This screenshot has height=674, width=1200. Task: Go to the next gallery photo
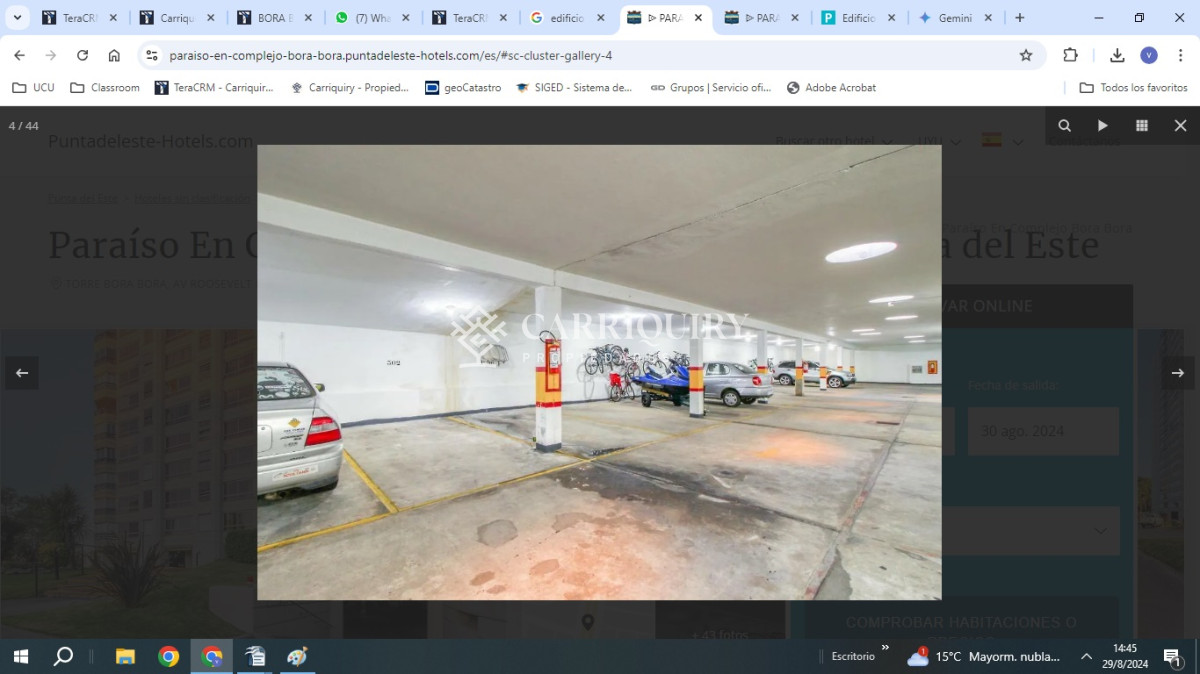1177,373
